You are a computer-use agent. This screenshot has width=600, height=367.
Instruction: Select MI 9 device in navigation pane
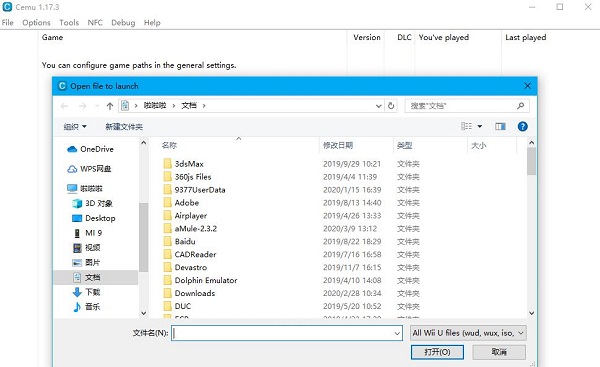point(88,233)
